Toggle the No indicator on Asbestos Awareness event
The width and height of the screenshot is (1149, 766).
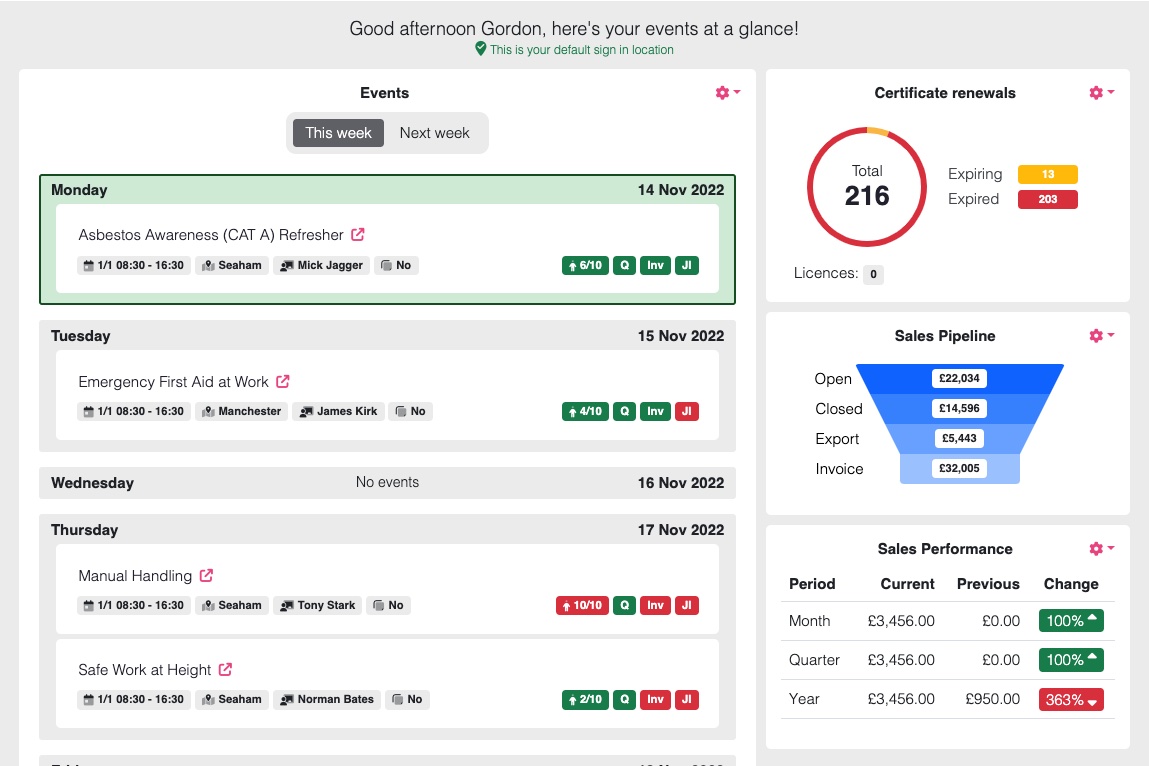pos(396,265)
